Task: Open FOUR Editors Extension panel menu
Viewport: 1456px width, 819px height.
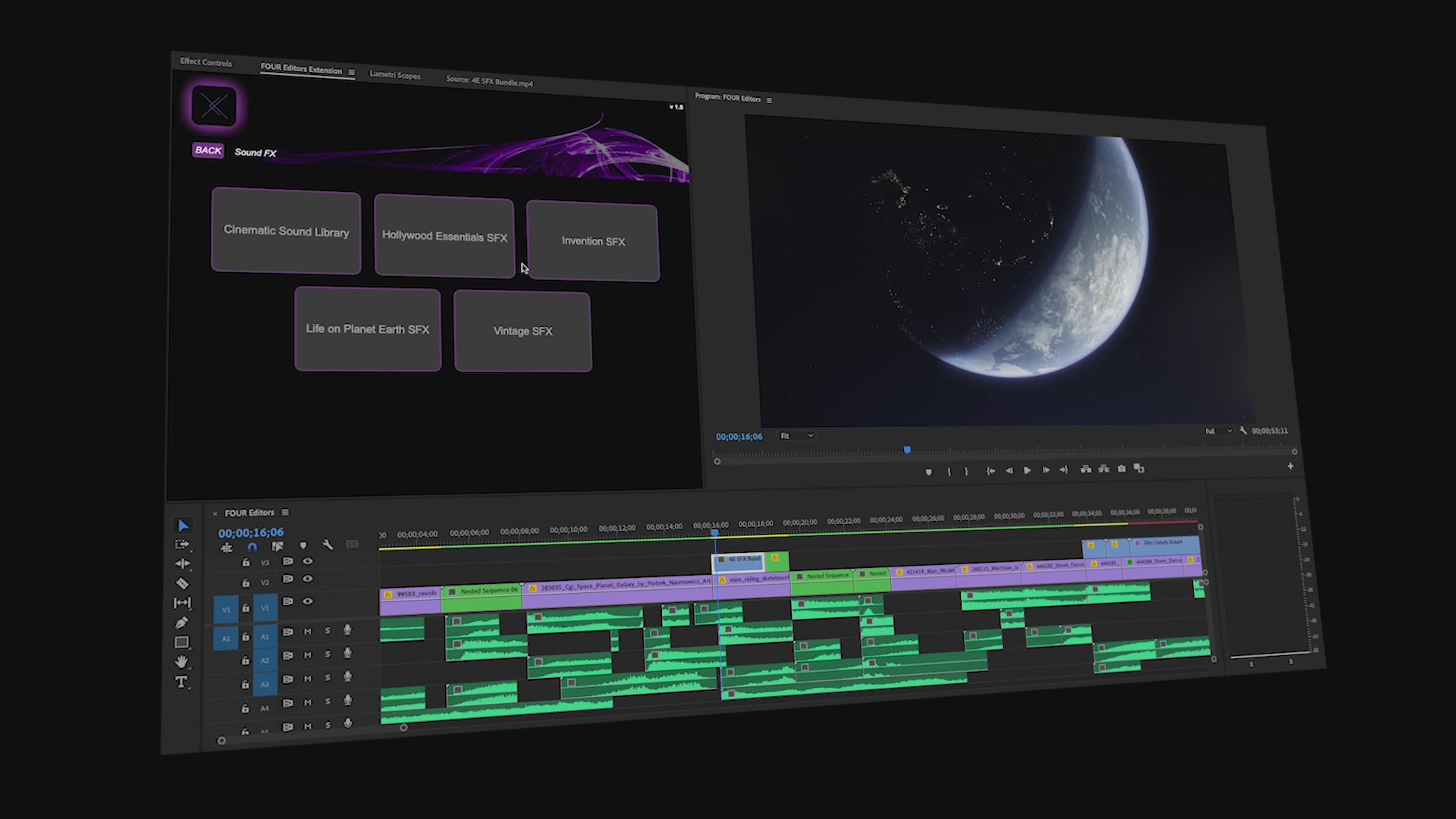Action: [x=351, y=72]
